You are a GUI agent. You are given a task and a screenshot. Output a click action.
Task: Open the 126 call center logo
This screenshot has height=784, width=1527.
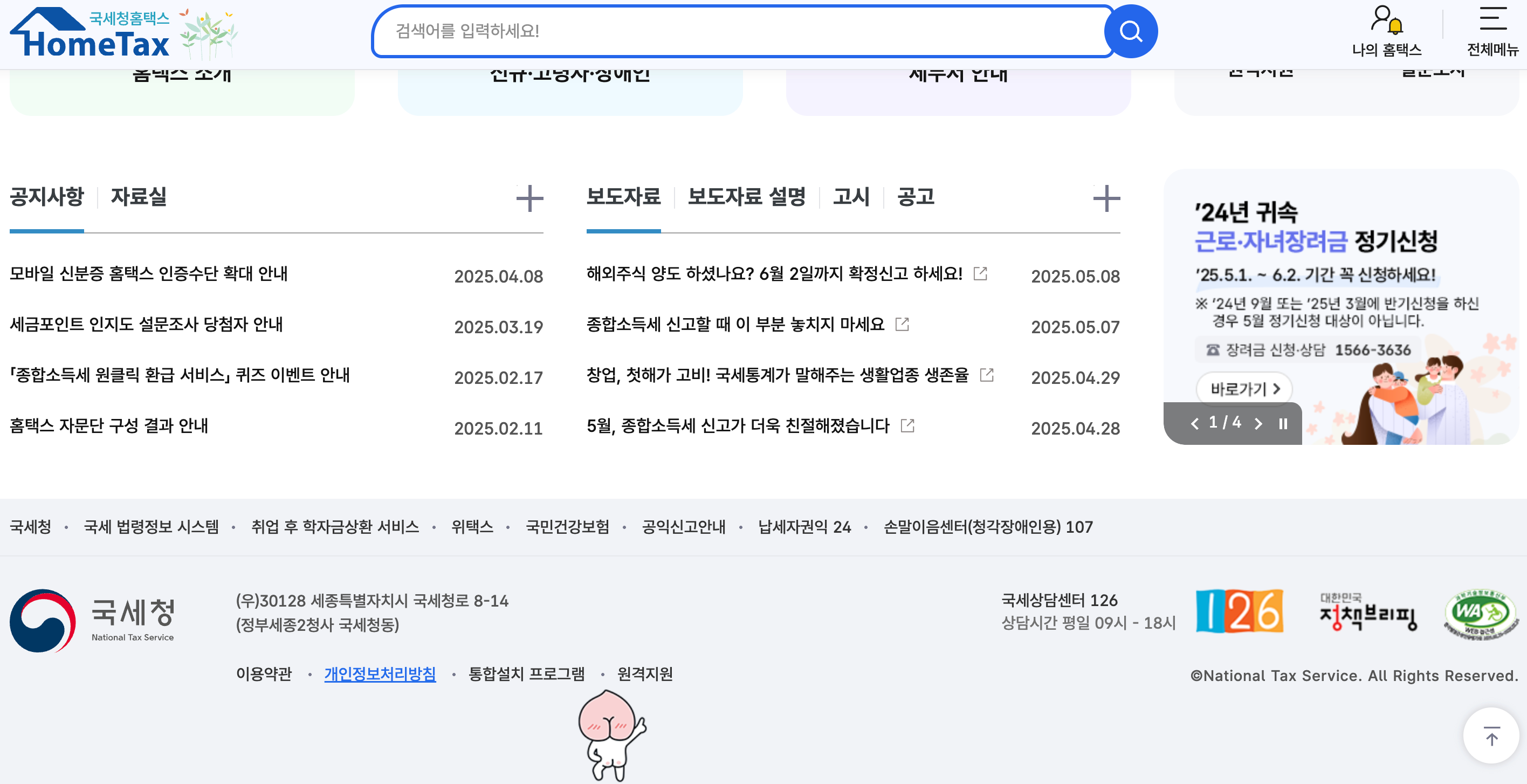(1239, 611)
